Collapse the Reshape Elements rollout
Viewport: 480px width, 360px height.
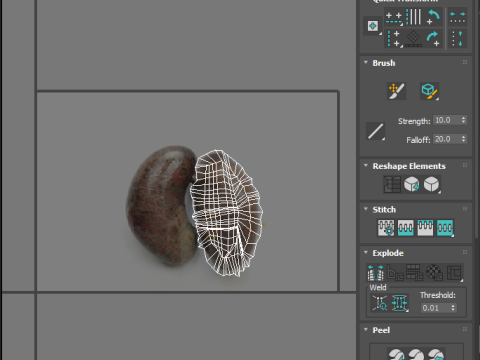tap(366, 166)
